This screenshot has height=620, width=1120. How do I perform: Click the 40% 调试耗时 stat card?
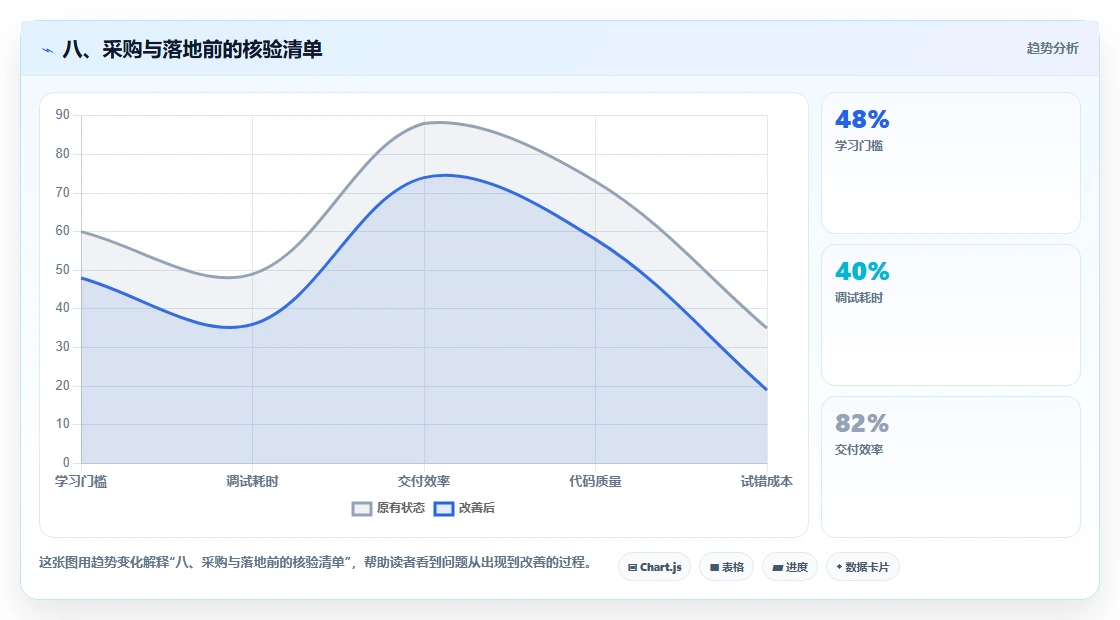(951, 315)
